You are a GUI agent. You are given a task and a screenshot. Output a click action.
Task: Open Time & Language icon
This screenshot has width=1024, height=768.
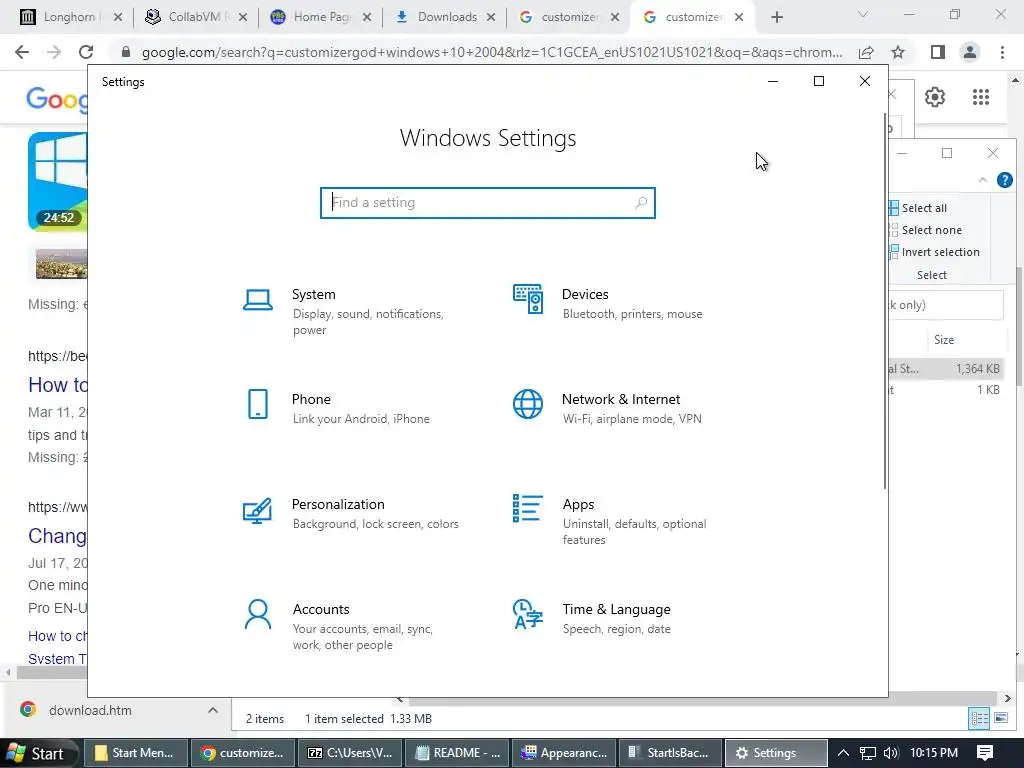coord(528,614)
